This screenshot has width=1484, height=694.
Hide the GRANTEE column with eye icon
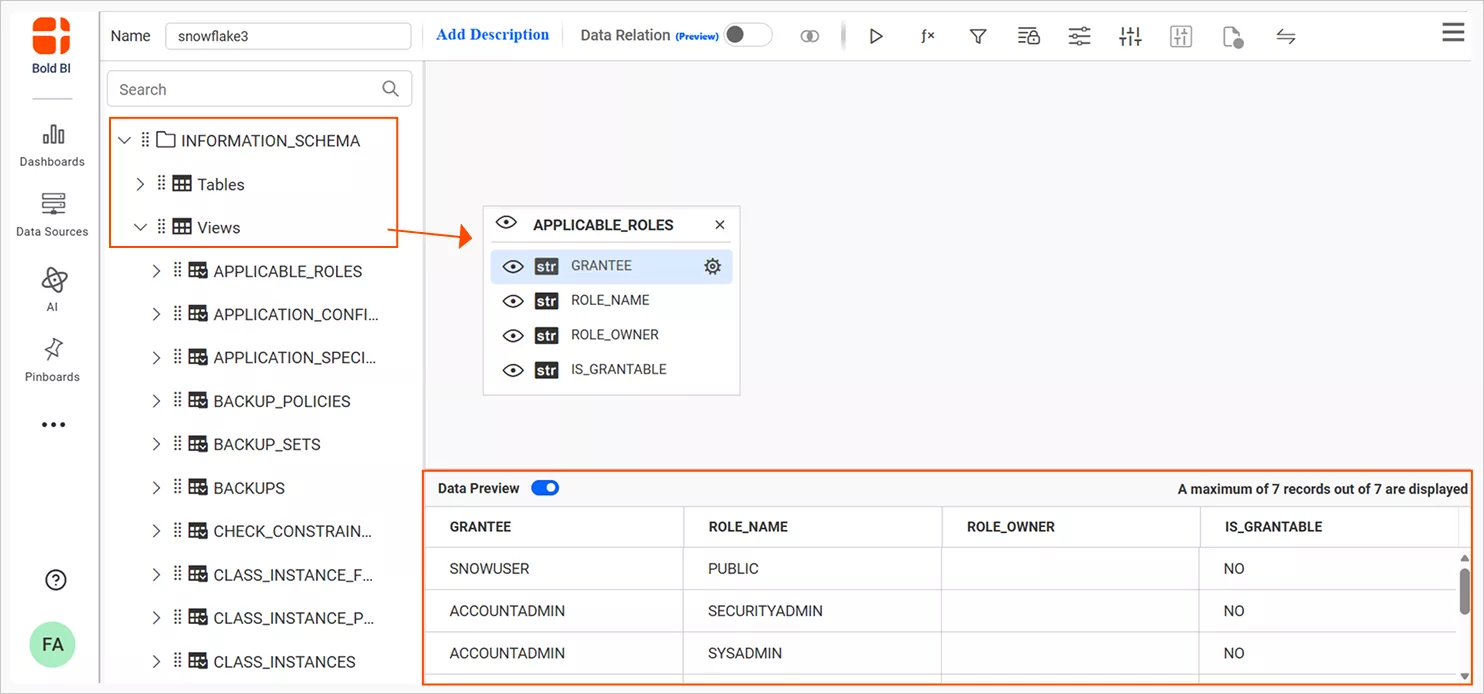(x=513, y=267)
